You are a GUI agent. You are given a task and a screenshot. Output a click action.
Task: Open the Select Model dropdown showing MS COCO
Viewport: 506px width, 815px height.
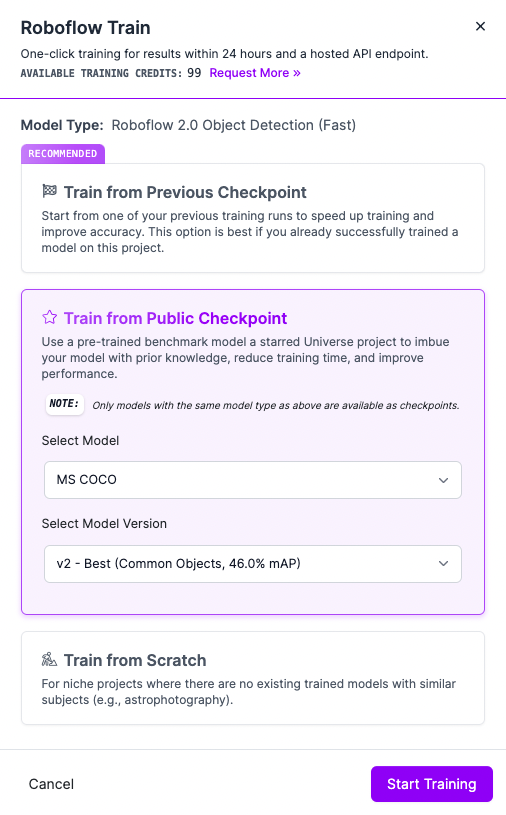pos(253,480)
